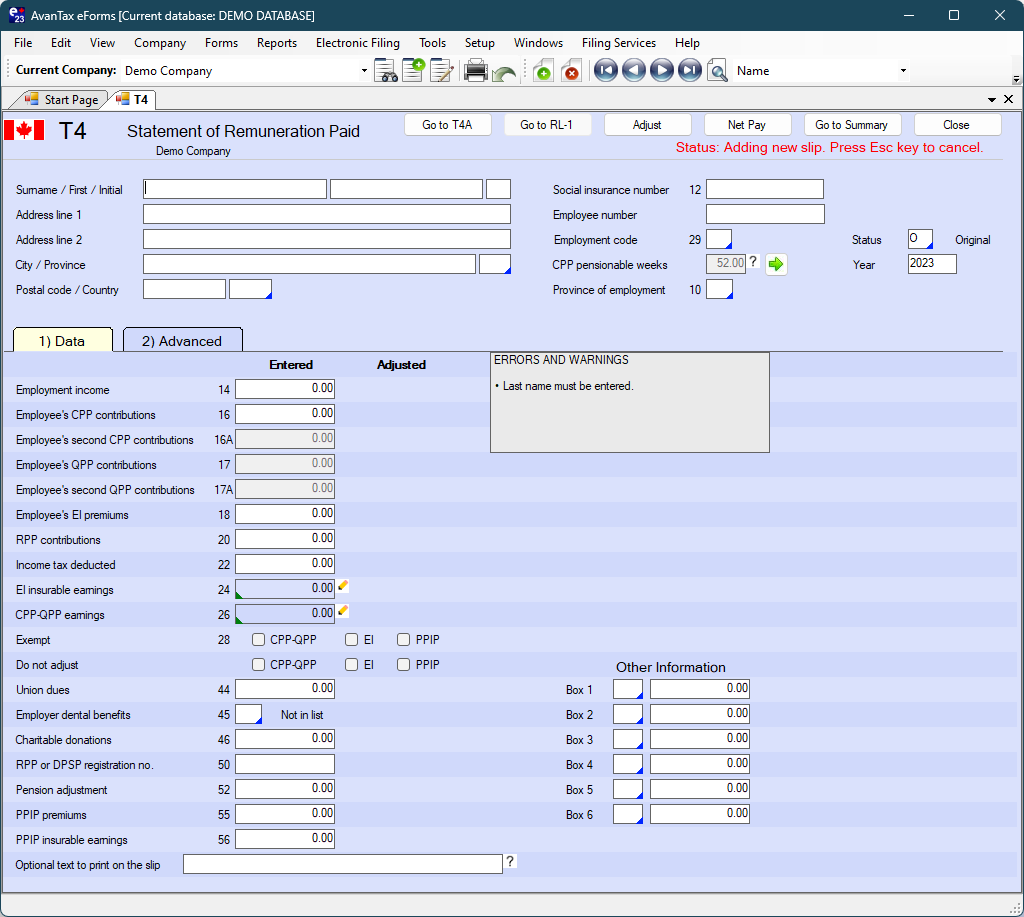Check the Exempt CPP-QPP checkbox
1024x917 pixels.
coord(259,640)
